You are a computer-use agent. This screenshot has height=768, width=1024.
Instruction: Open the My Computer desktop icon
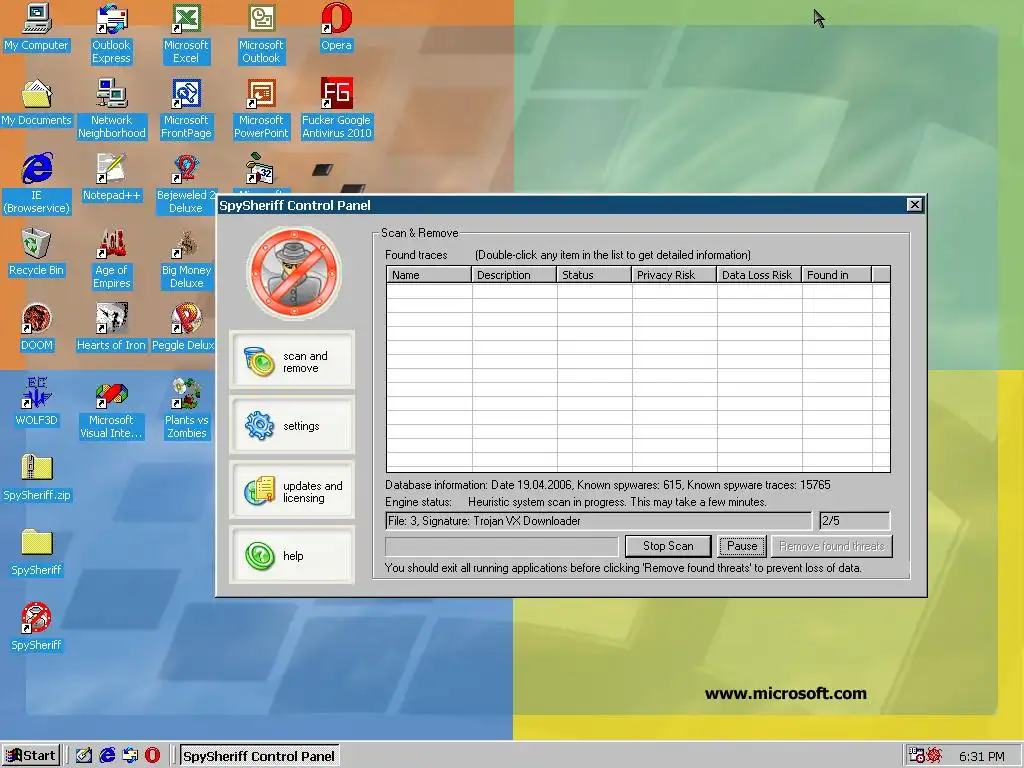click(37, 27)
